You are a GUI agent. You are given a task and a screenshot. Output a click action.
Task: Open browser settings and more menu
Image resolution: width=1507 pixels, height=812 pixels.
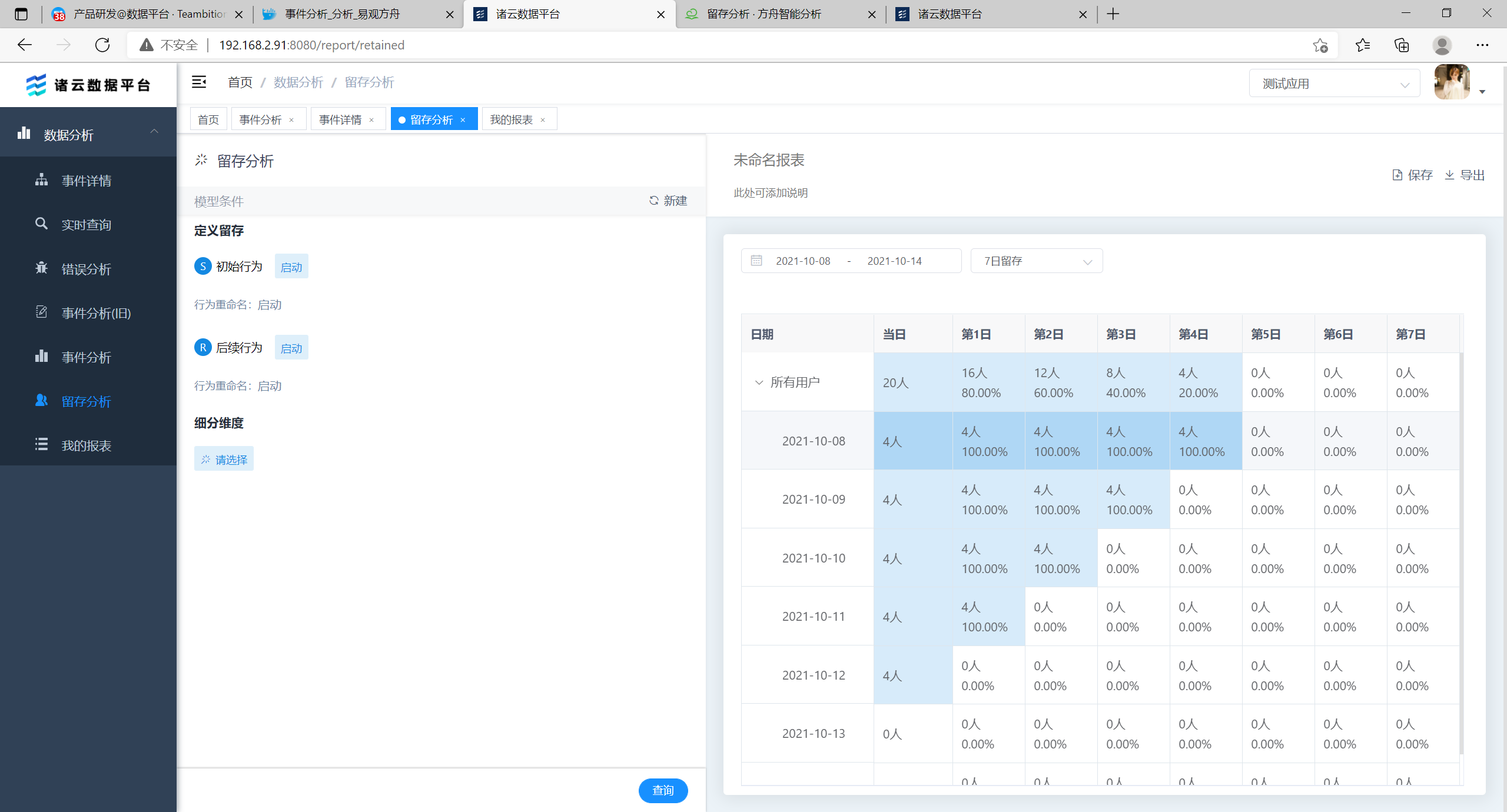point(1482,45)
